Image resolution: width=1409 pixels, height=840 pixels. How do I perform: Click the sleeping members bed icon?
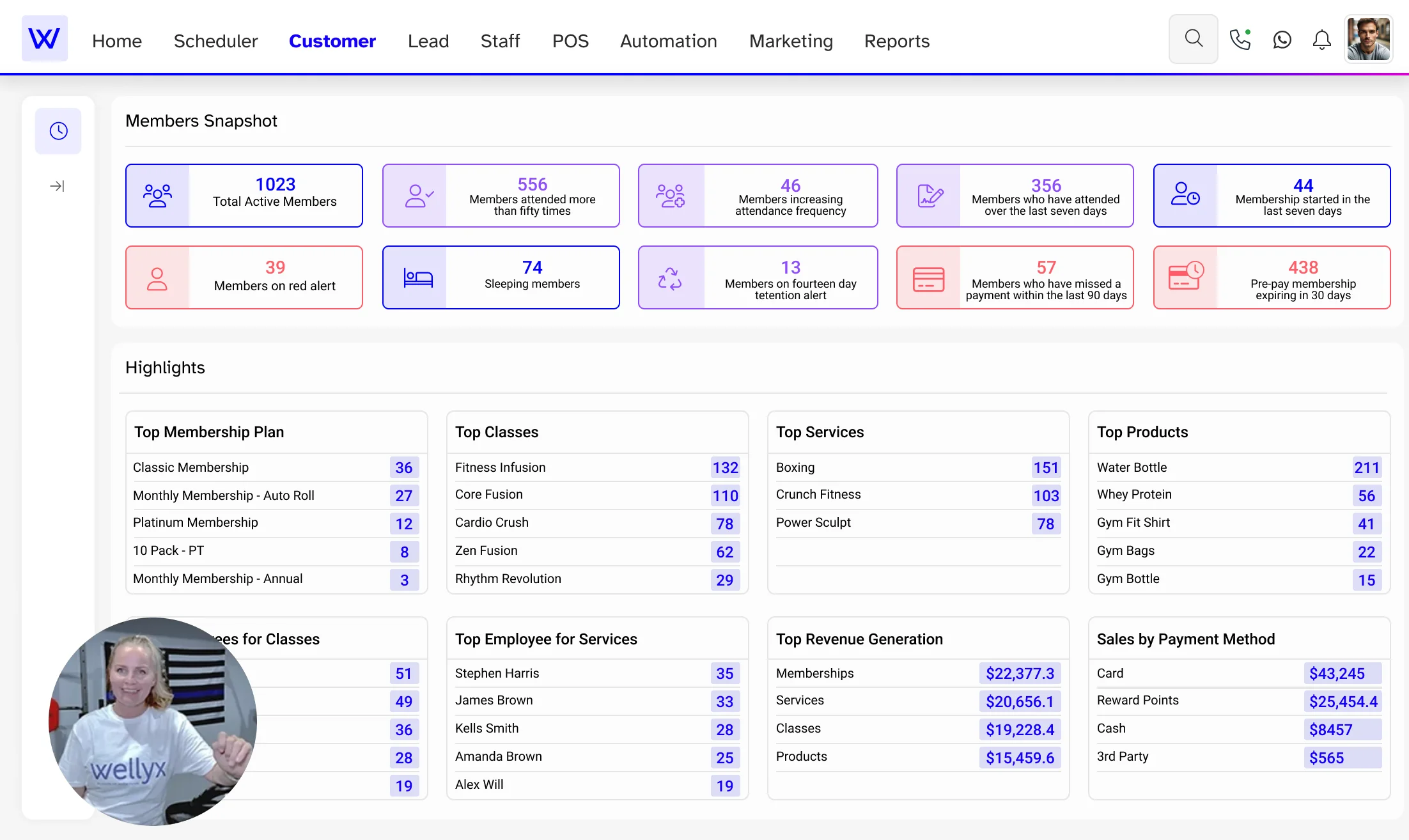418,278
